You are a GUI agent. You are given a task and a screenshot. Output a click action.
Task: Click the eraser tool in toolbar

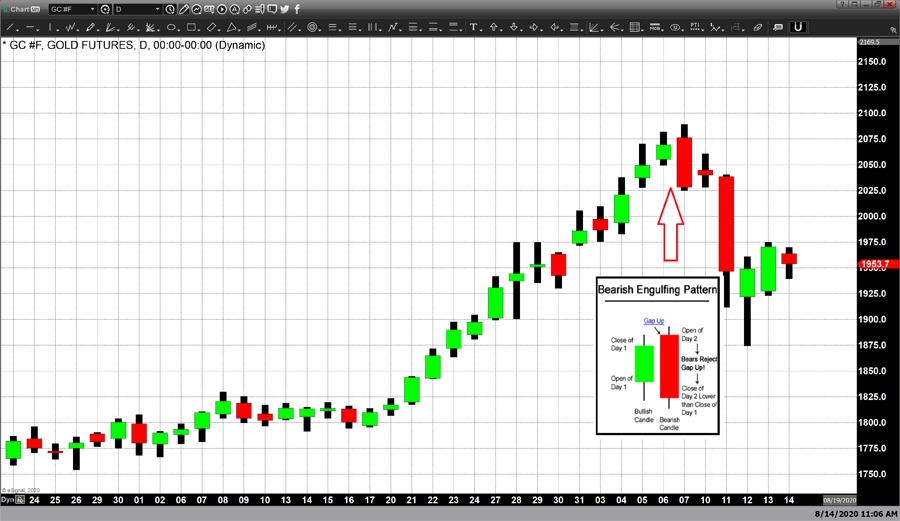tap(758, 27)
